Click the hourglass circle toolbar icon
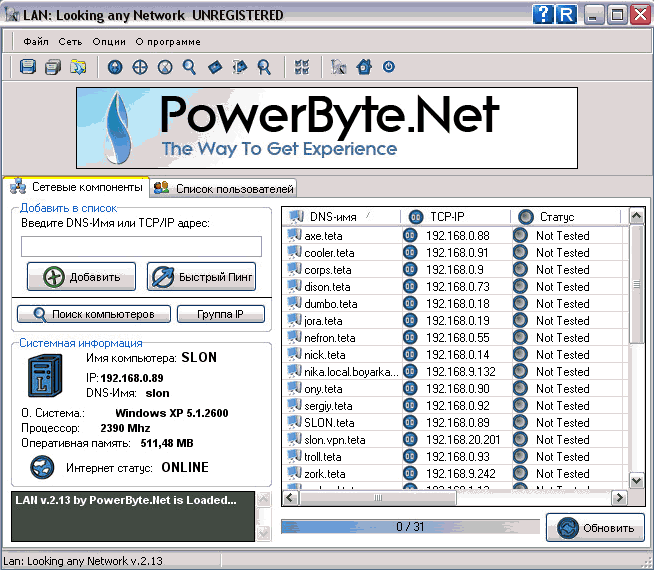The image size is (654, 570). pyautogui.click(x=165, y=67)
